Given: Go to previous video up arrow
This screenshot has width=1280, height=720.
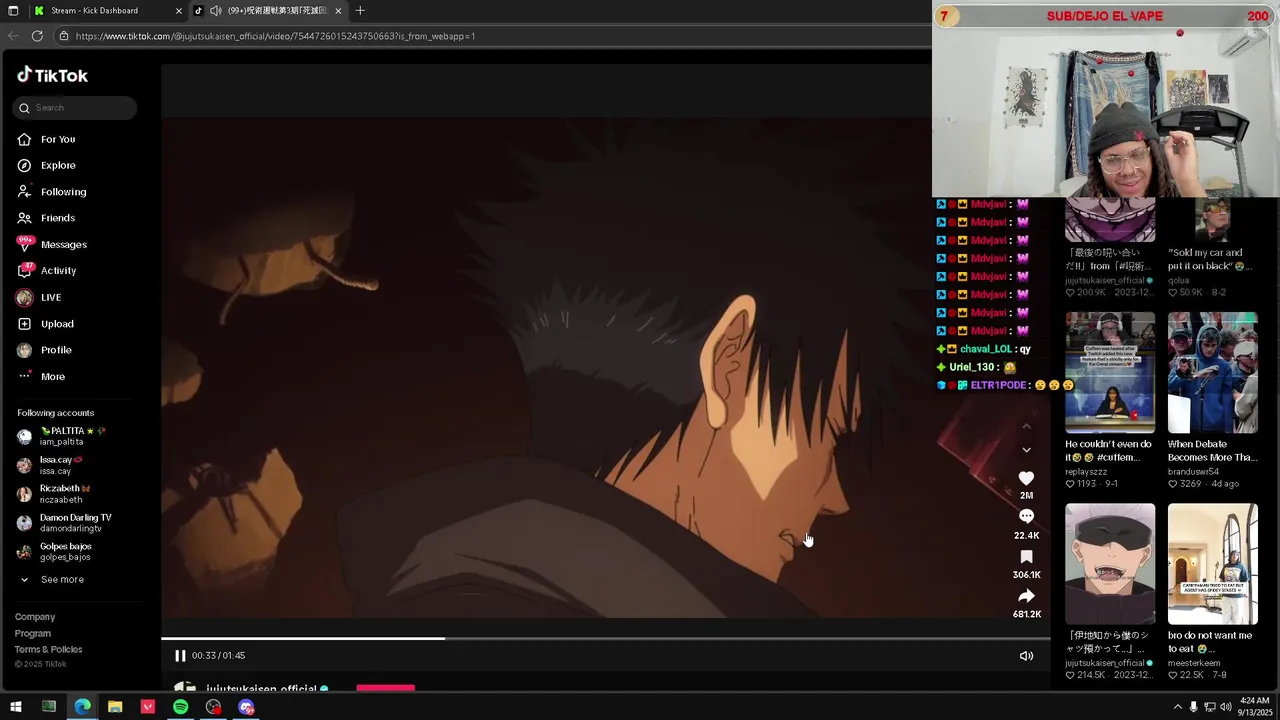Looking at the screenshot, I should (1026, 427).
